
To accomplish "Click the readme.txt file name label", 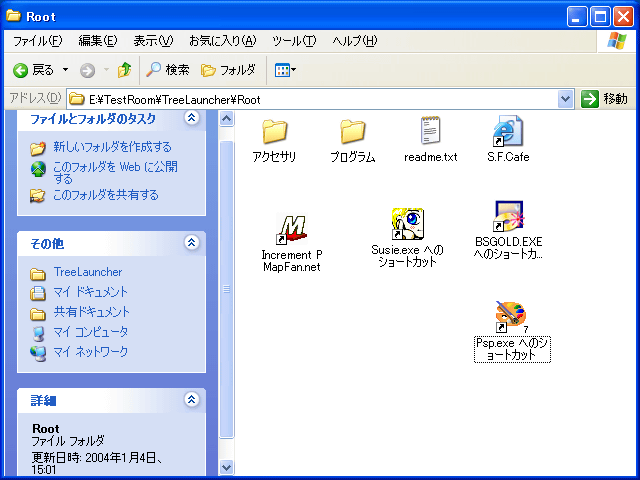I will pyautogui.click(x=431, y=157).
